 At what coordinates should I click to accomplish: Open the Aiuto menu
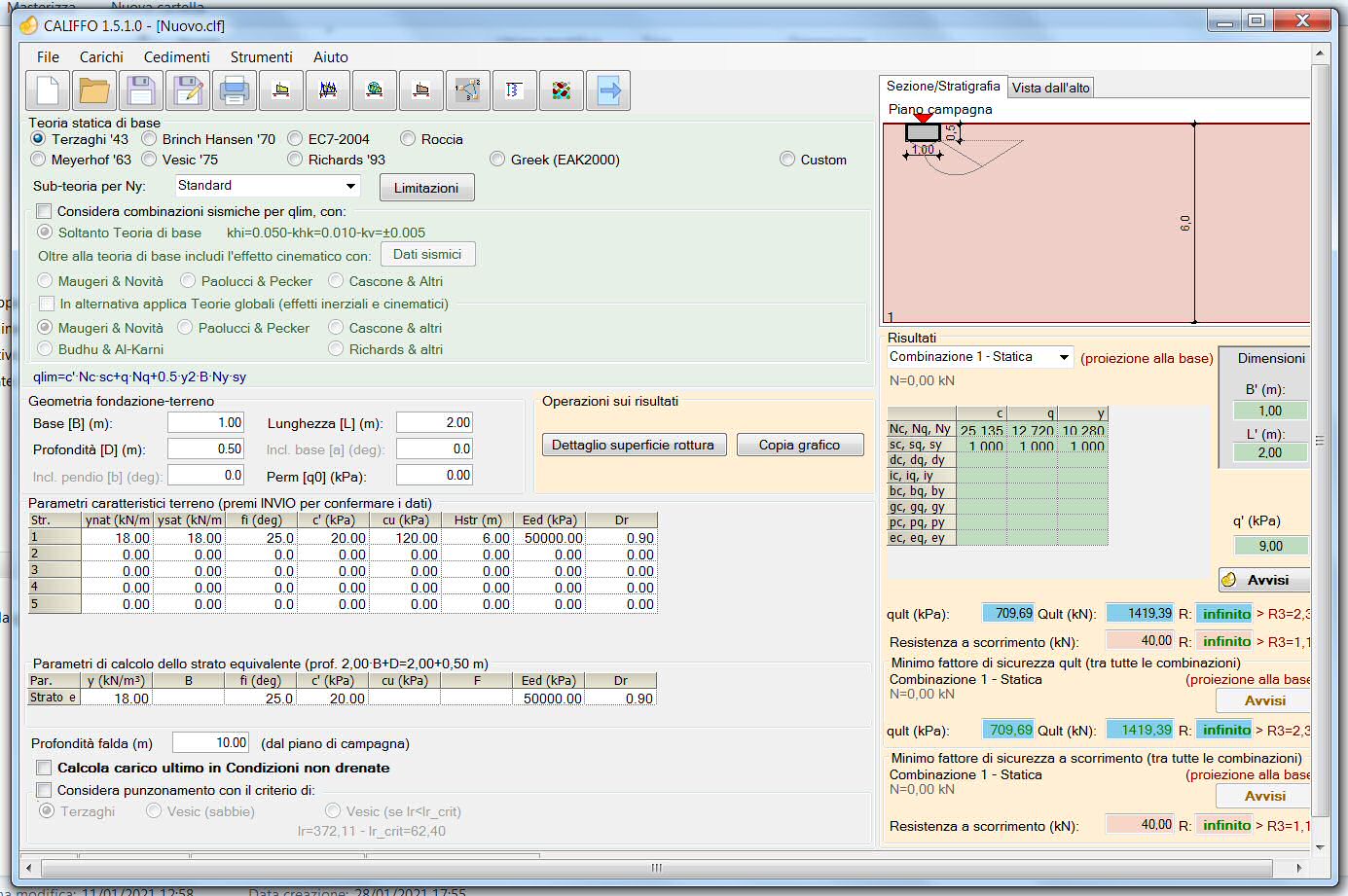click(x=331, y=57)
